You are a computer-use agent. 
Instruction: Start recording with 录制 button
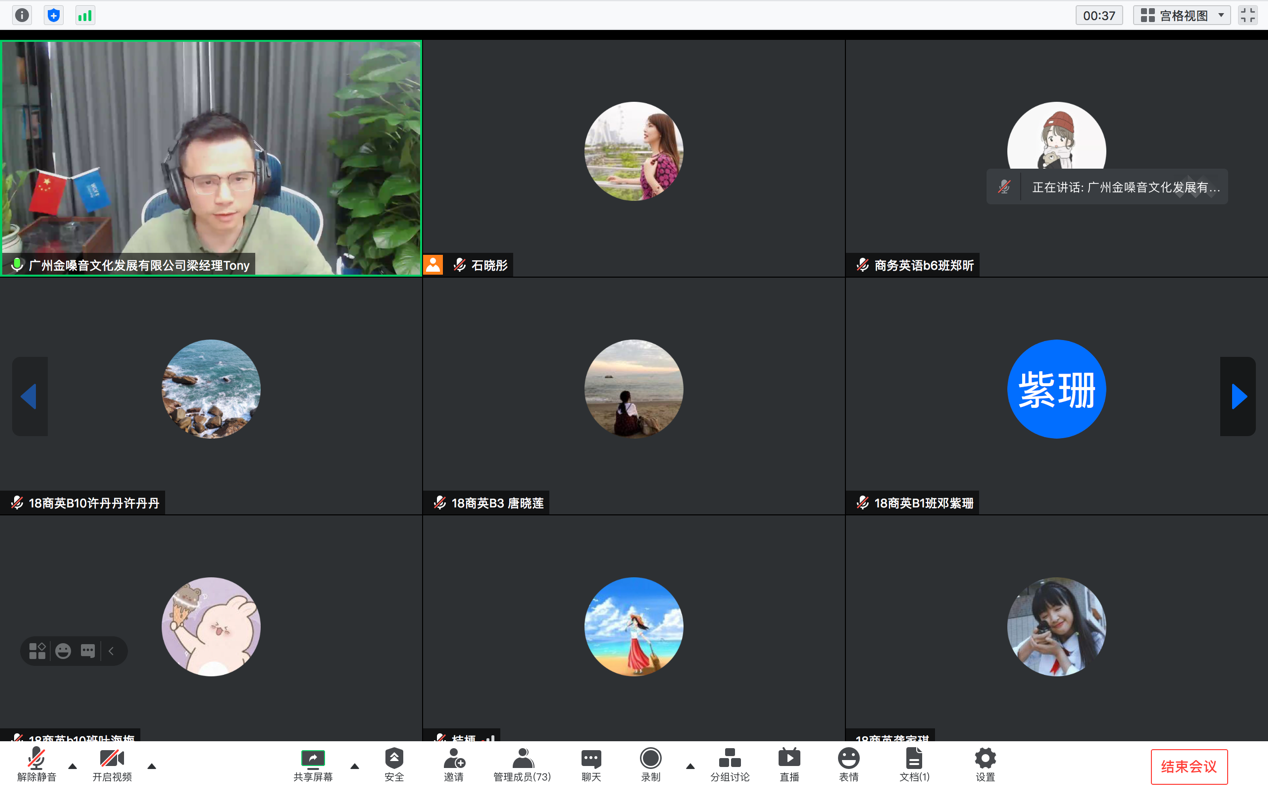[650, 765]
